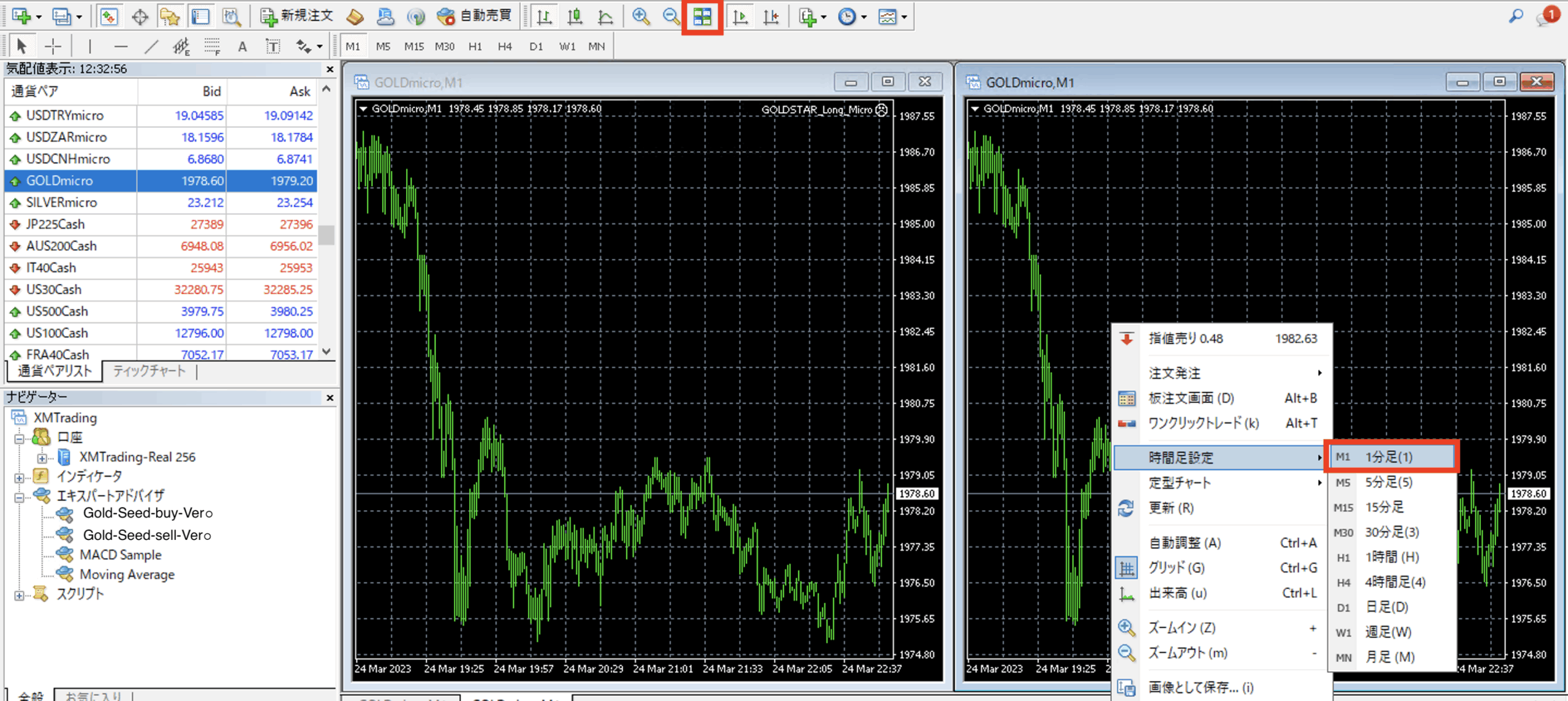Image resolution: width=1568 pixels, height=701 pixels.
Task: Toggle chart shift icon
Action: click(771, 17)
